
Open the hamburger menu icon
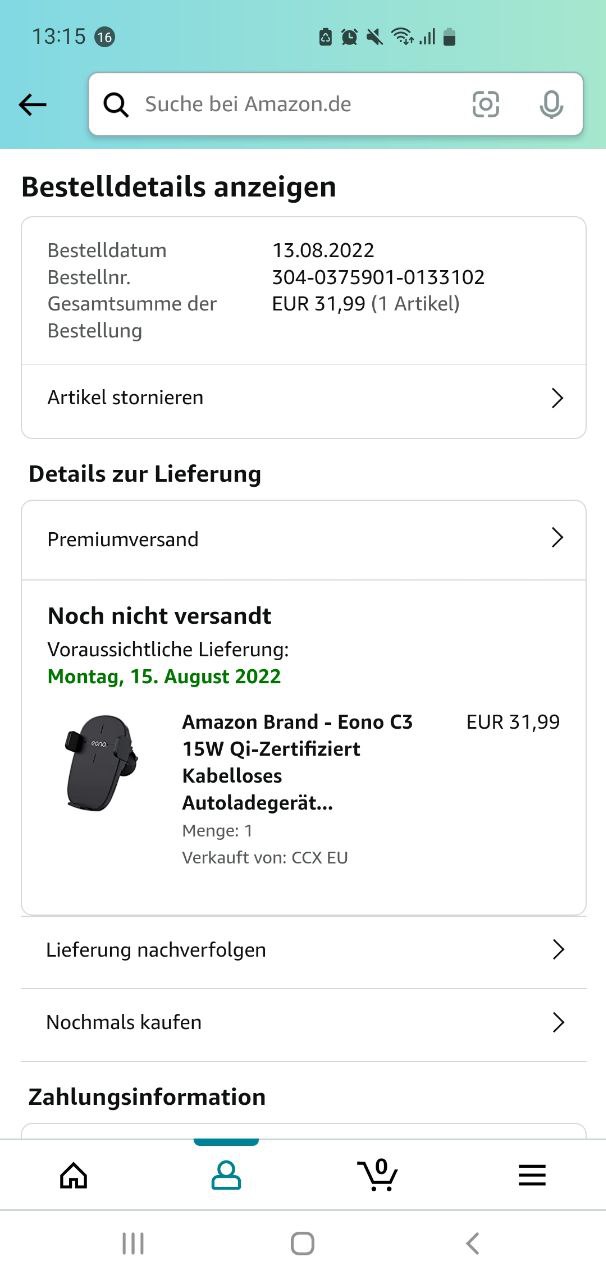coord(532,1175)
